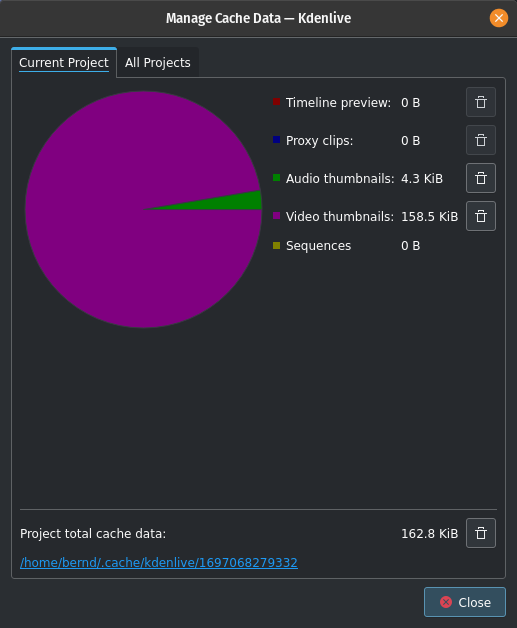
Task: Click the green Audio thumbnails color swatch
Action: pyautogui.click(x=276, y=178)
